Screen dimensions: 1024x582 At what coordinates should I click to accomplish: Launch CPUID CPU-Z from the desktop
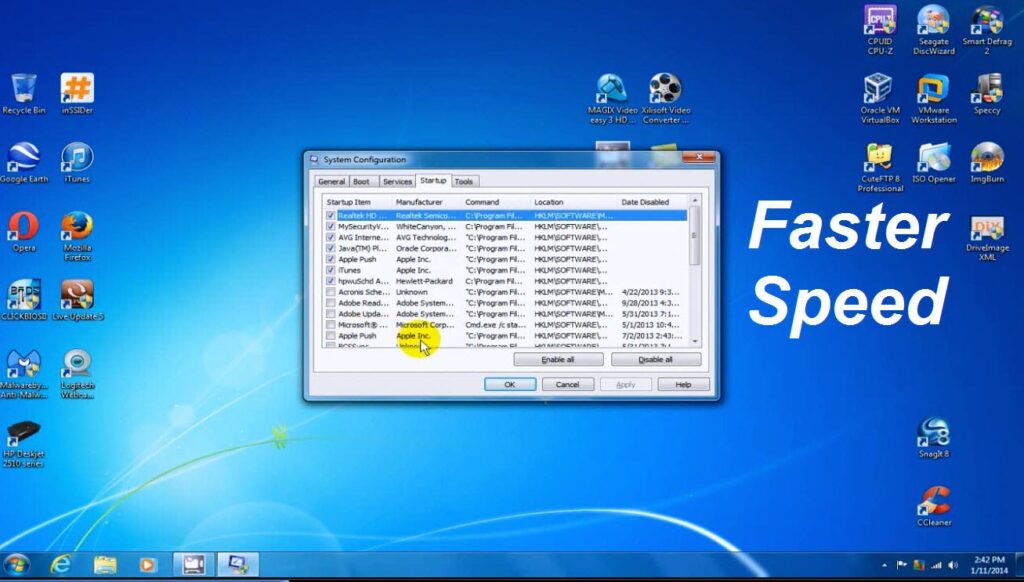tap(880, 30)
